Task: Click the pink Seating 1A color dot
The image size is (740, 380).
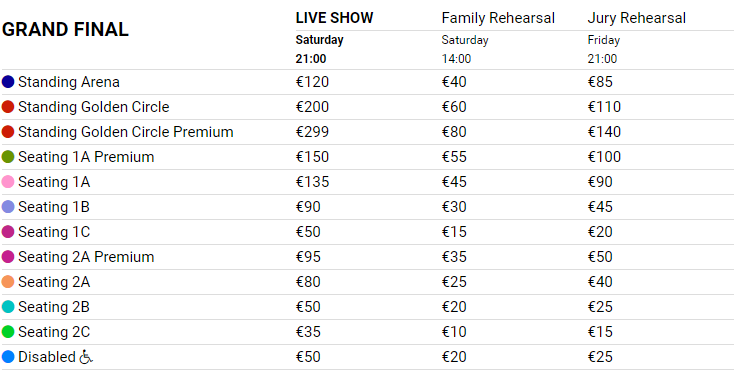Action: (8, 182)
